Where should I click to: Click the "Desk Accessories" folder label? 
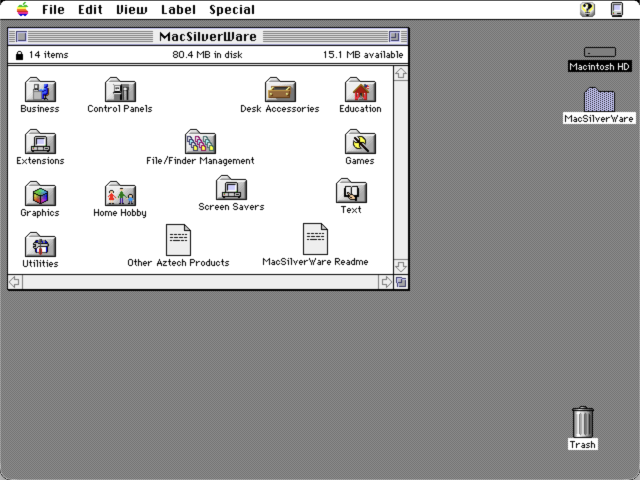click(x=280, y=109)
